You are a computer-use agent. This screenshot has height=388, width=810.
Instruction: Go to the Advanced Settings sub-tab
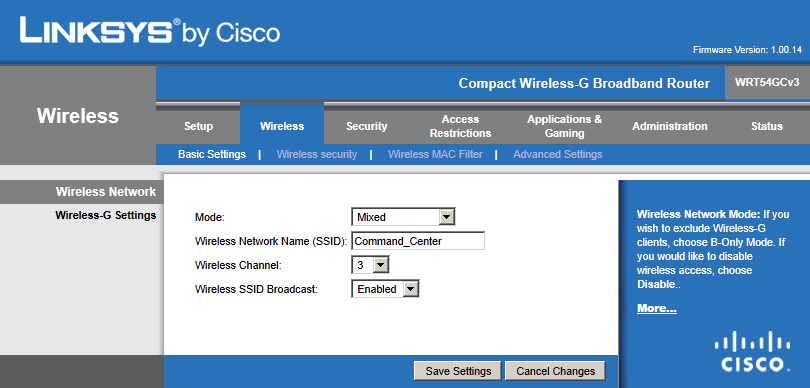click(x=558, y=154)
